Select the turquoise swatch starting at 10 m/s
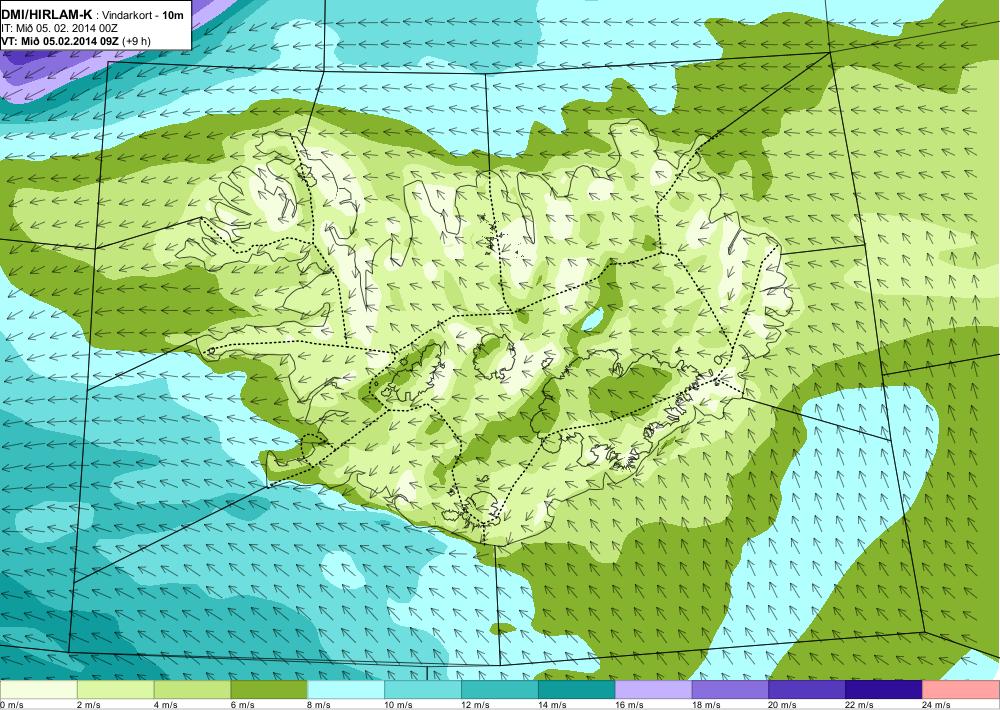The height and width of the screenshot is (710, 1000). point(423,690)
